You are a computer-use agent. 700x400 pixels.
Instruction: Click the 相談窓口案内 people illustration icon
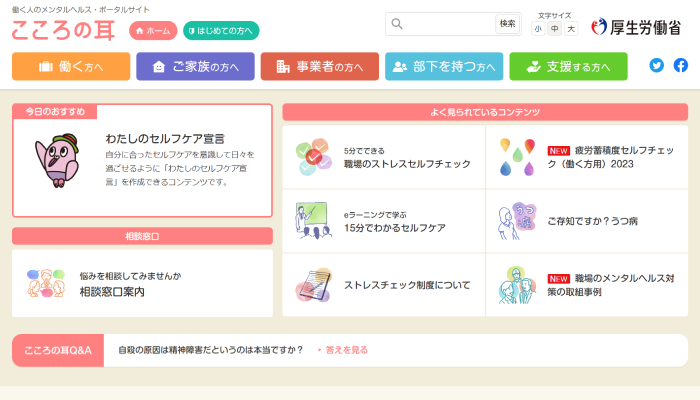(46, 283)
